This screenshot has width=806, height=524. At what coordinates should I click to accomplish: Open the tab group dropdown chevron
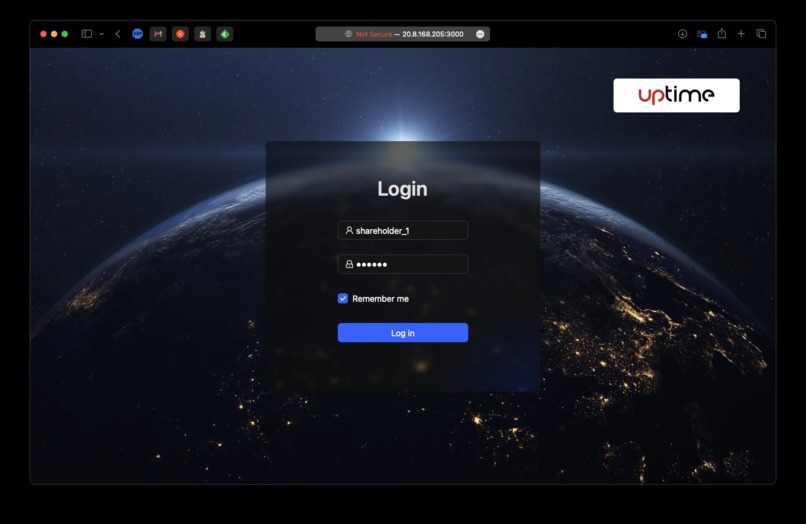pyautogui.click(x=102, y=34)
